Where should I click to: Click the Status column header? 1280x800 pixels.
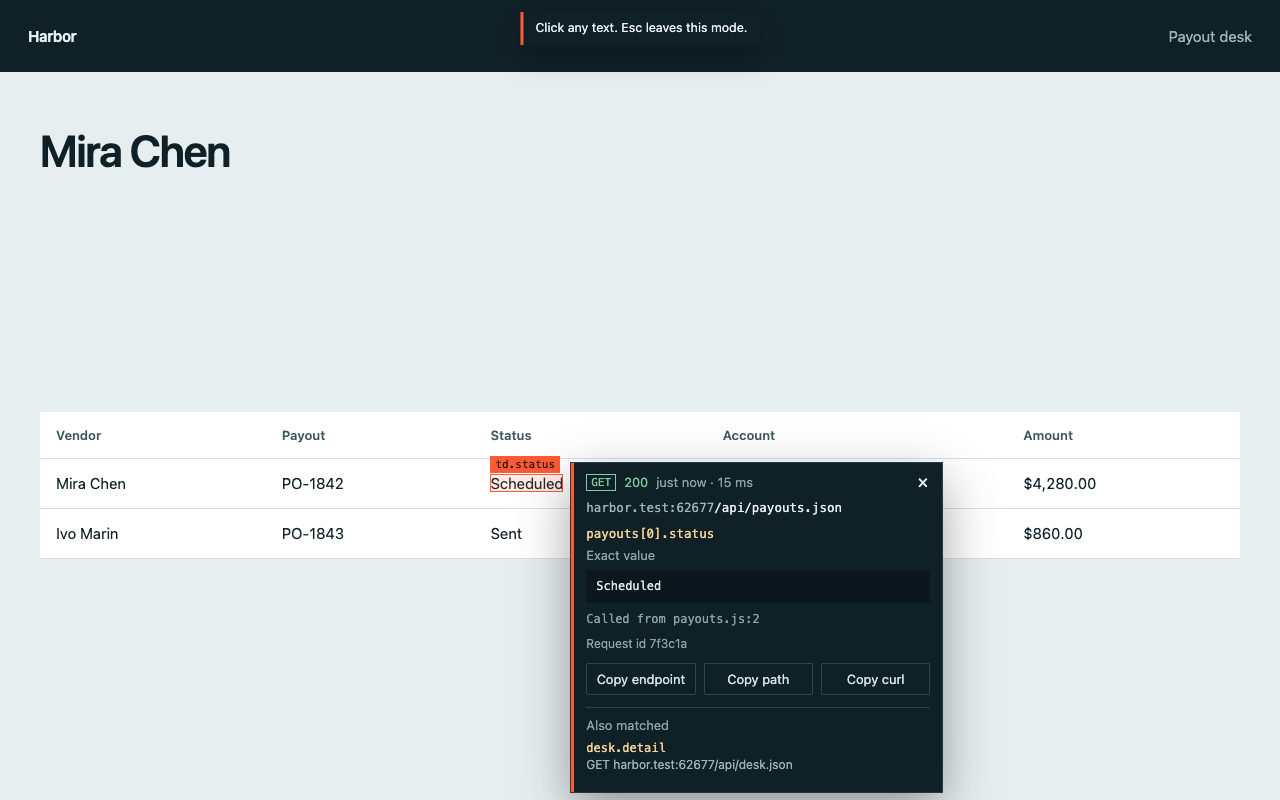point(511,436)
